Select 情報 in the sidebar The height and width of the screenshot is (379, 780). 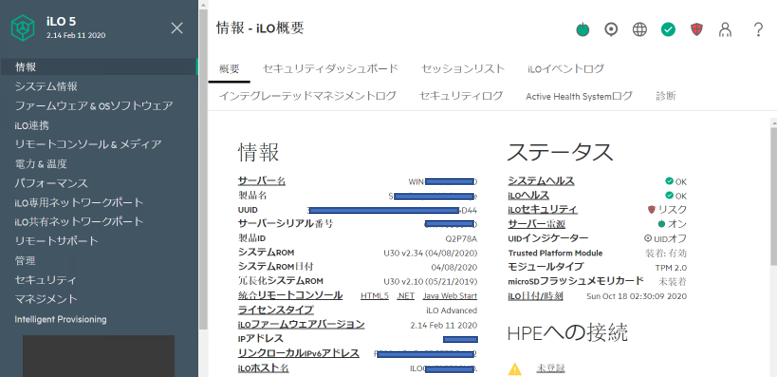[99, 67]
